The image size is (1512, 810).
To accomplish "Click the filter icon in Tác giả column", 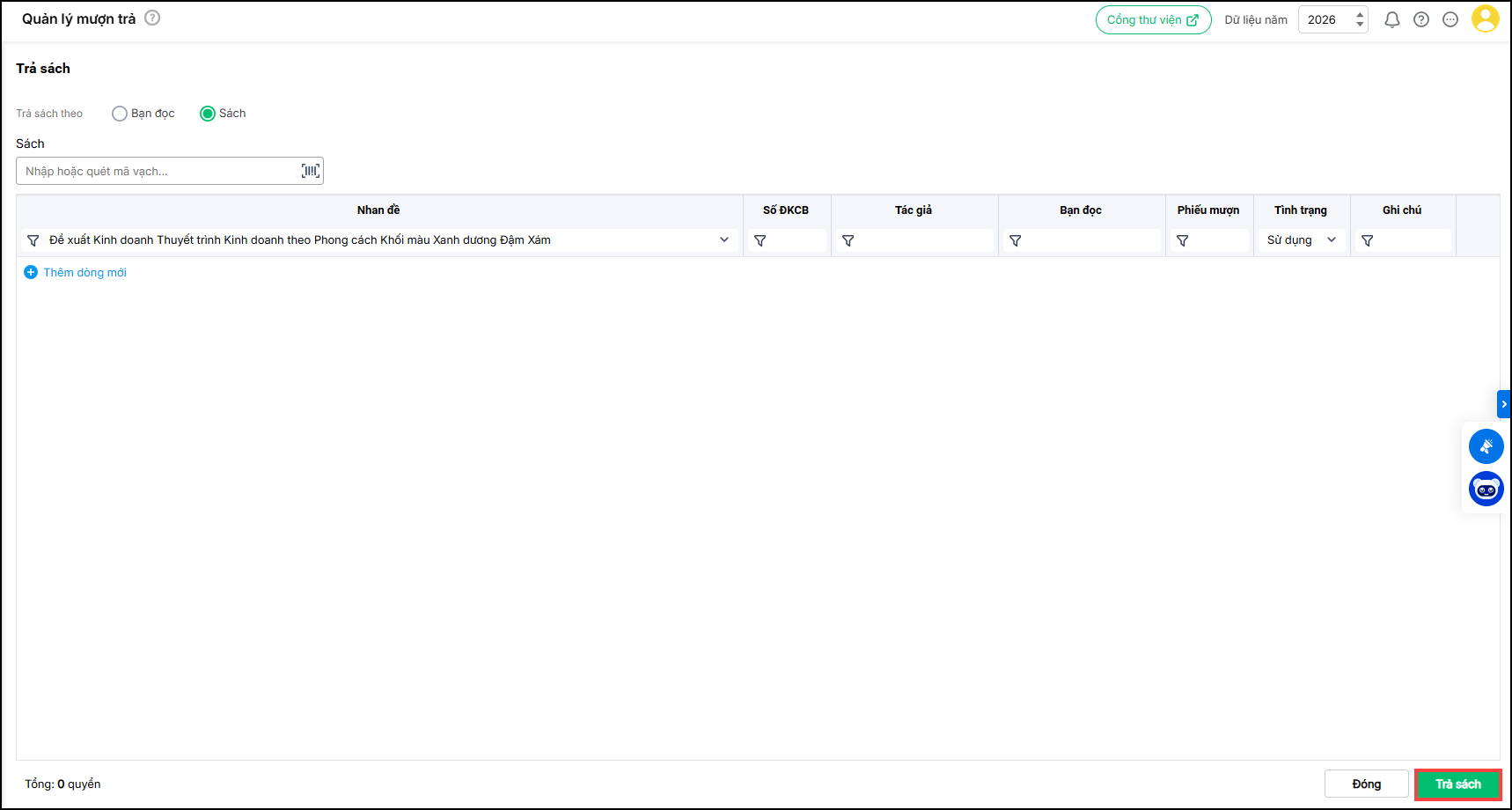I will [x=848, y=240].
